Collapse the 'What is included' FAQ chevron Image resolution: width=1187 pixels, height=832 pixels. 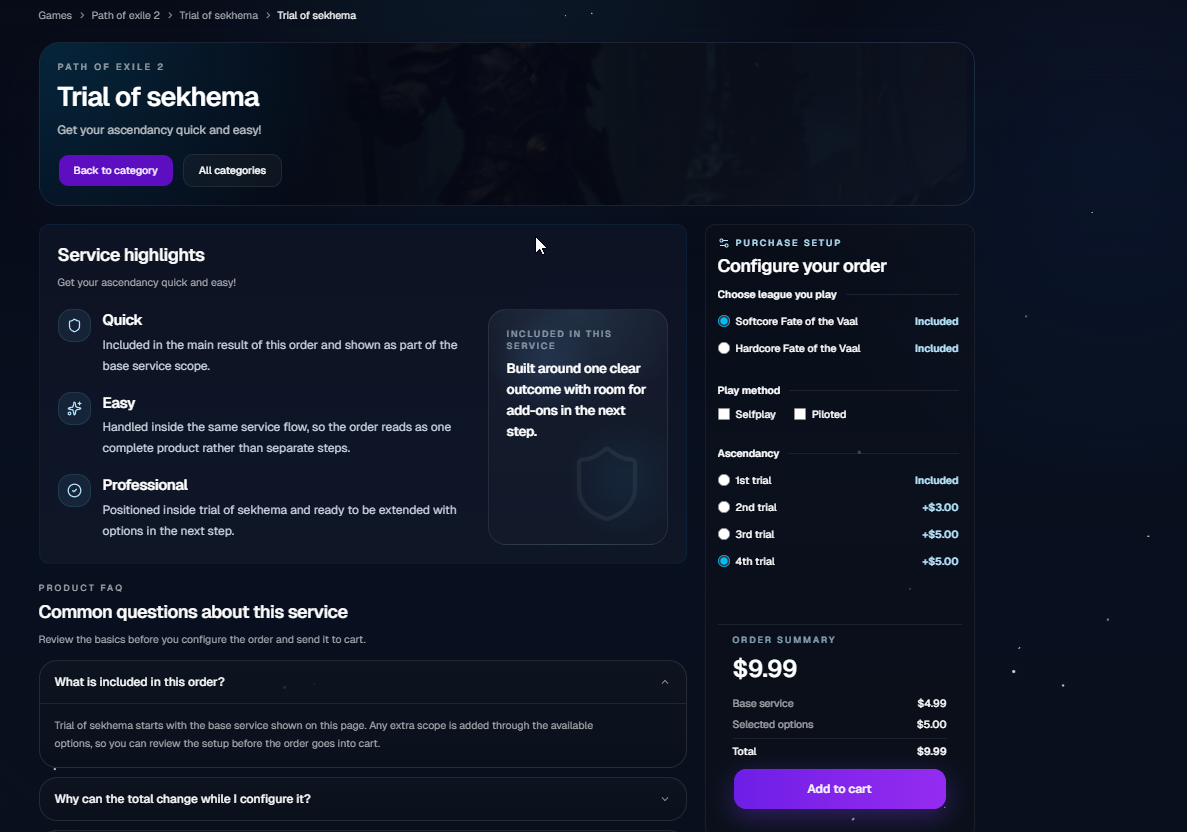[665, 682]
